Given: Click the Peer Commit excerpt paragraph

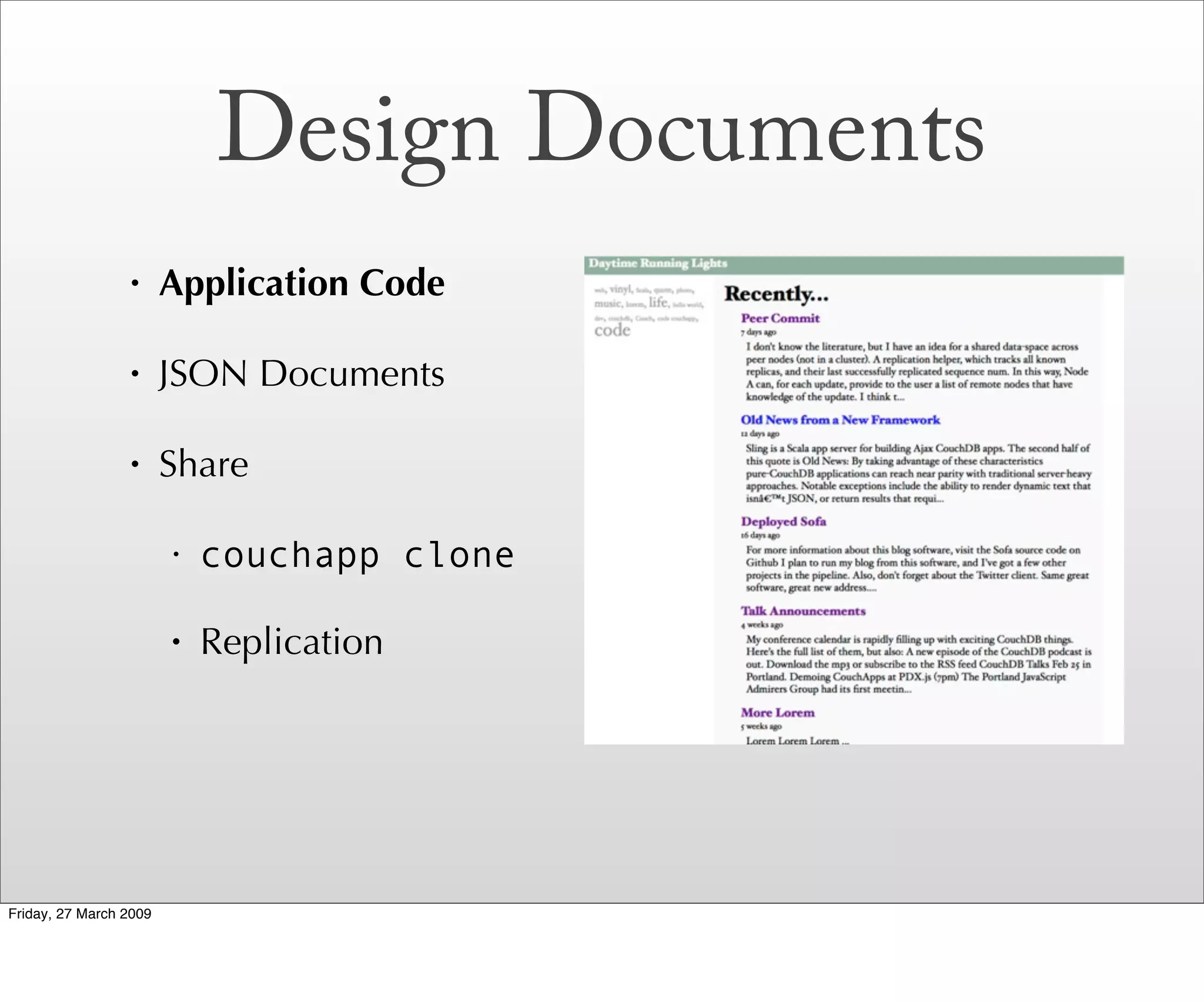Looking at the screenshot, I should pos(917,372).
